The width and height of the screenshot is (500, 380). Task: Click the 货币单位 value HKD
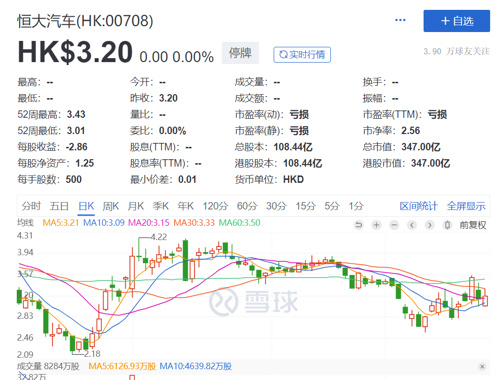pos(293,180)
